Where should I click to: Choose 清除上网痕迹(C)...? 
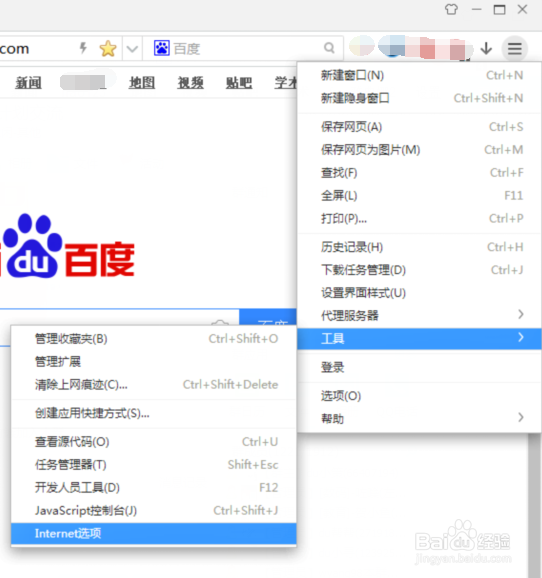[x=154, y=384]
